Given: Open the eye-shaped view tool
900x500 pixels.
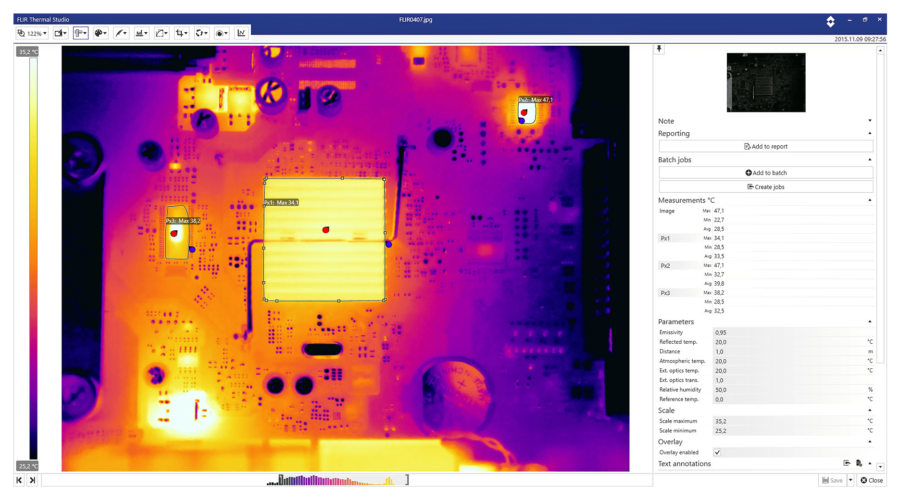Looking at the screenshot, I should point(222,33).
